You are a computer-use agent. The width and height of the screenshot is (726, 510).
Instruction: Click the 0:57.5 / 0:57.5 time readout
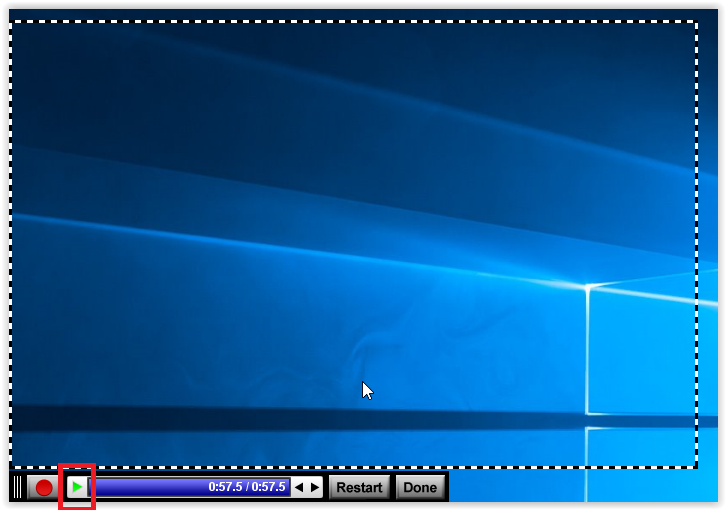coord(247,487)
